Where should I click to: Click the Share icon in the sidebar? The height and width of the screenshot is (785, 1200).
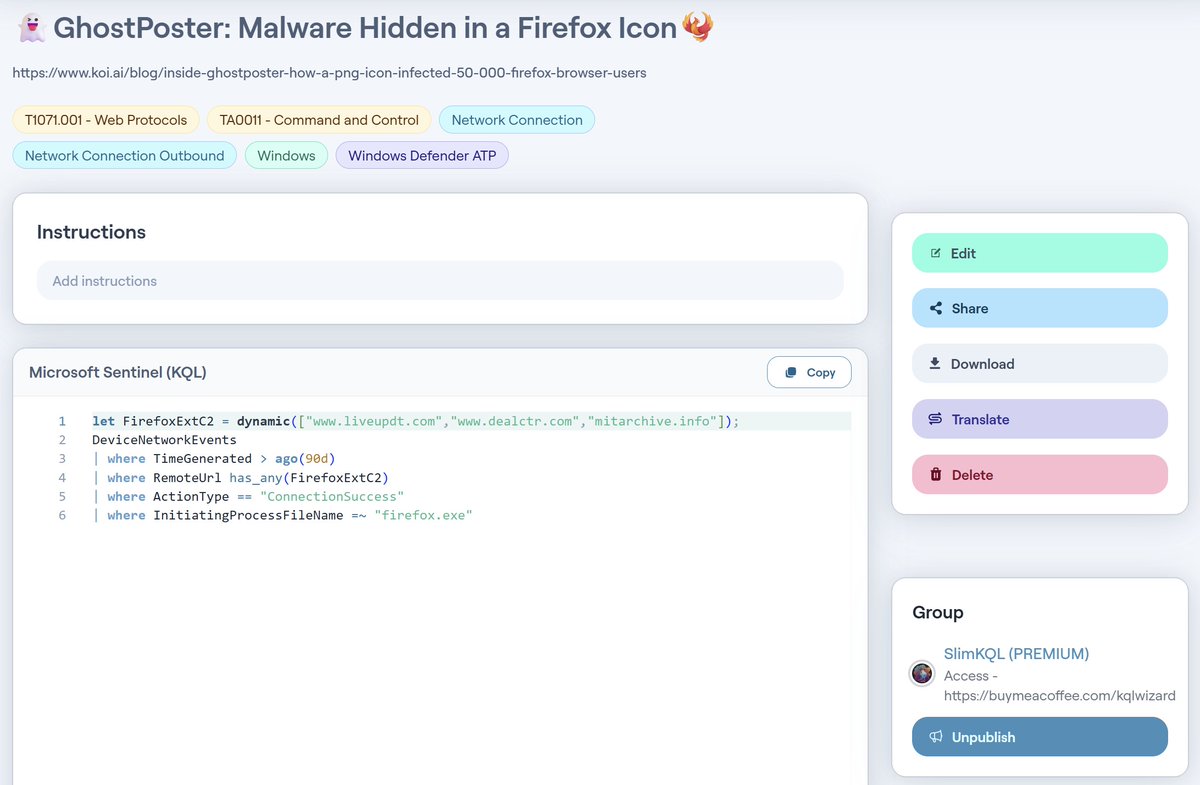coord(934,308)
